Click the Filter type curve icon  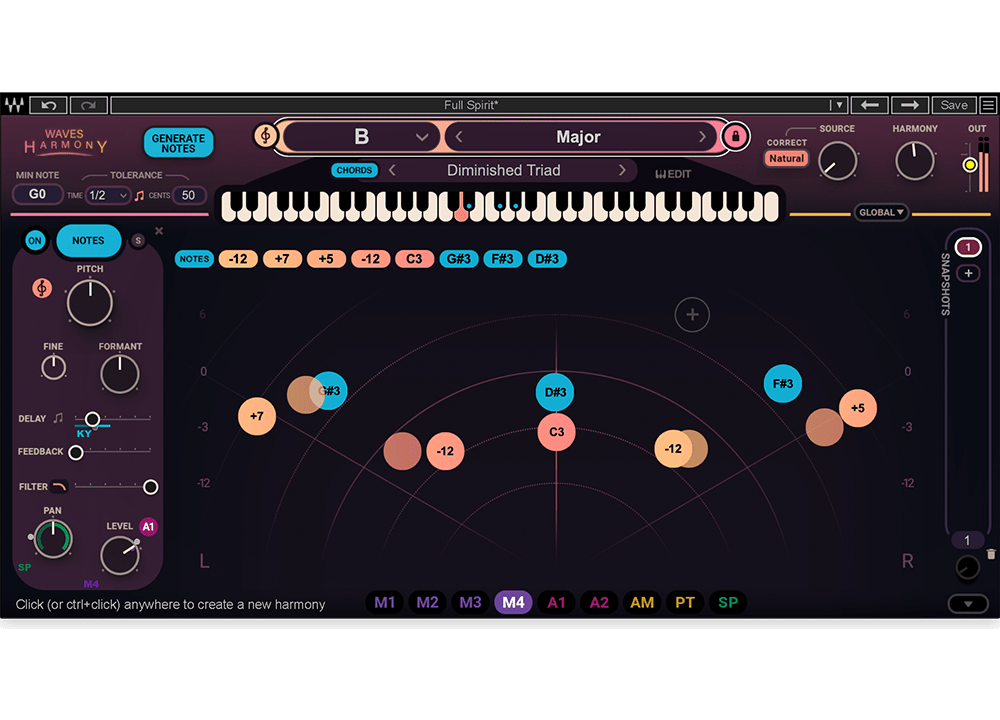(x=59, y=487)
